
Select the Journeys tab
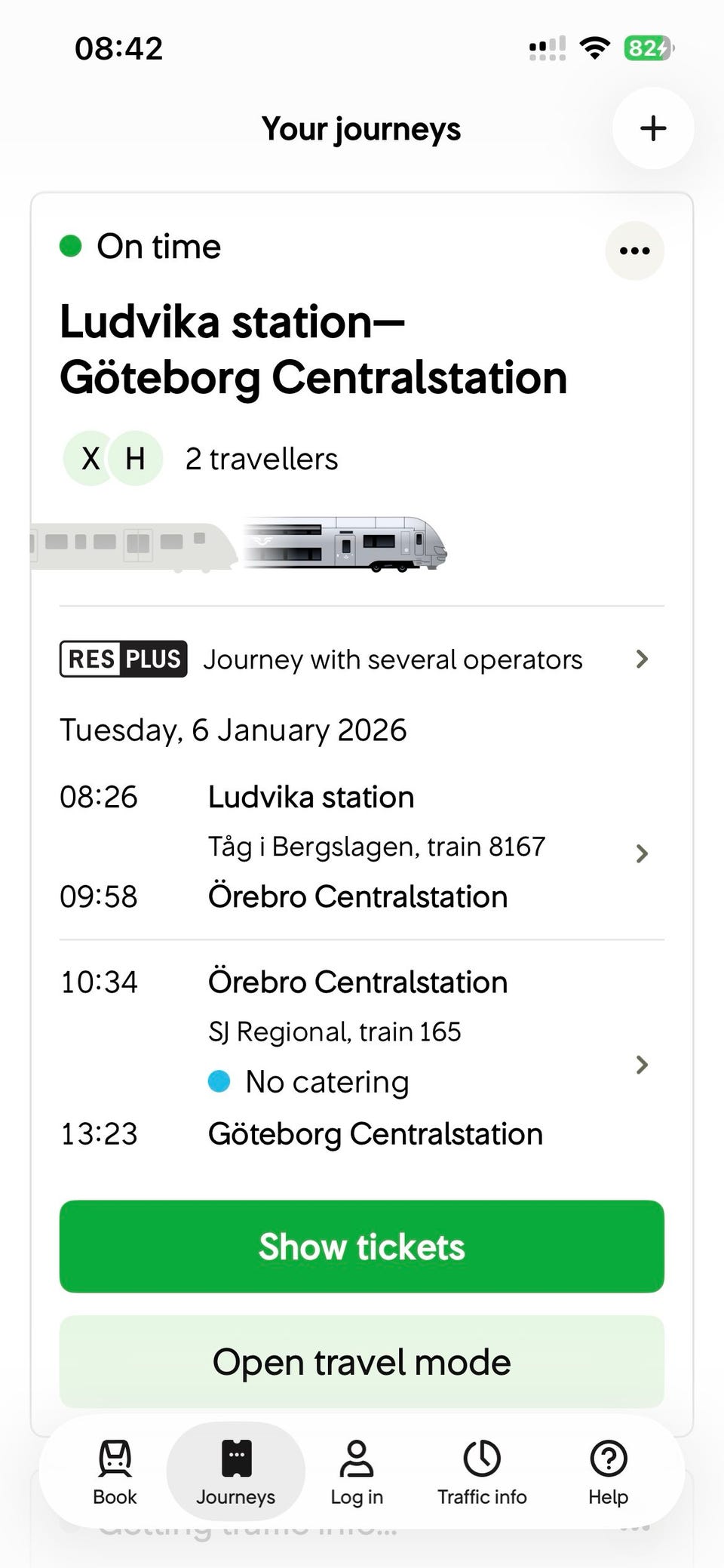coord(235,1471)
